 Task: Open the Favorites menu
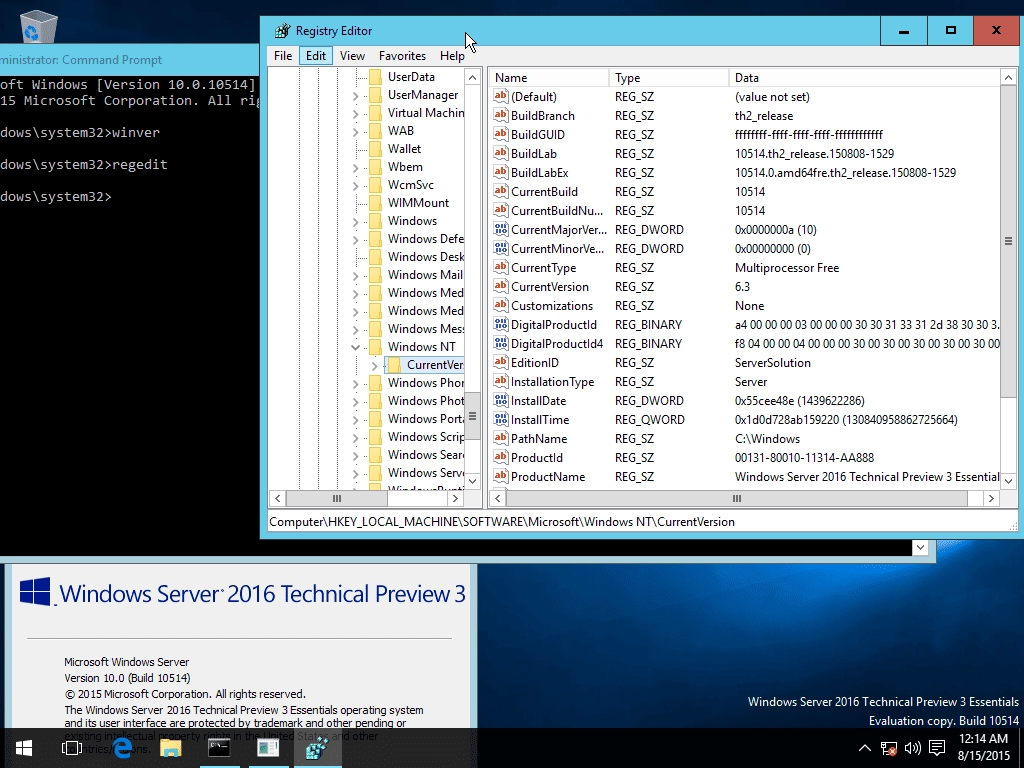click(402, 56)
